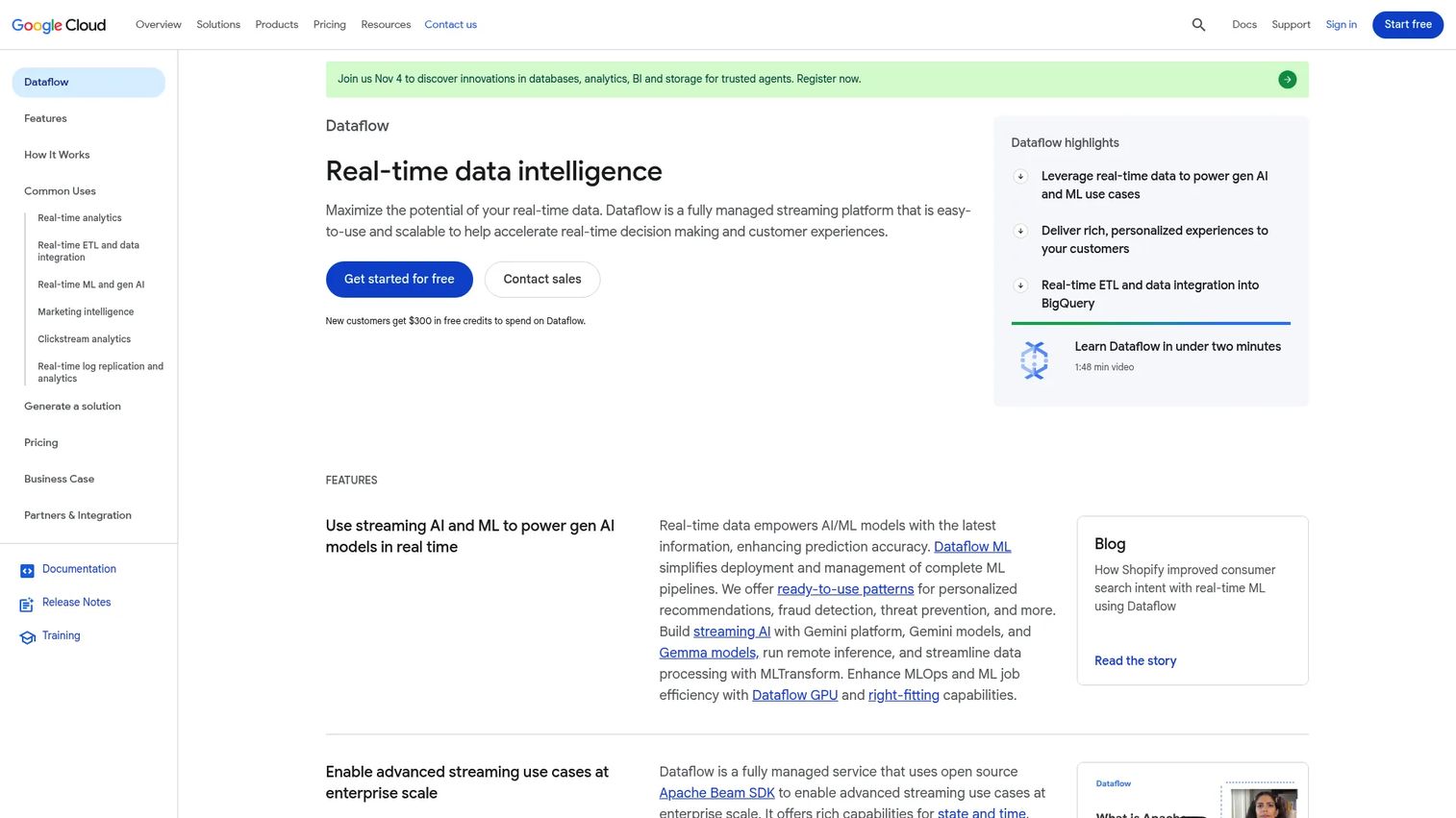Select Clickstream analytics in sidebar
This screenshot has height=818, width=1456.
(85, 339)
